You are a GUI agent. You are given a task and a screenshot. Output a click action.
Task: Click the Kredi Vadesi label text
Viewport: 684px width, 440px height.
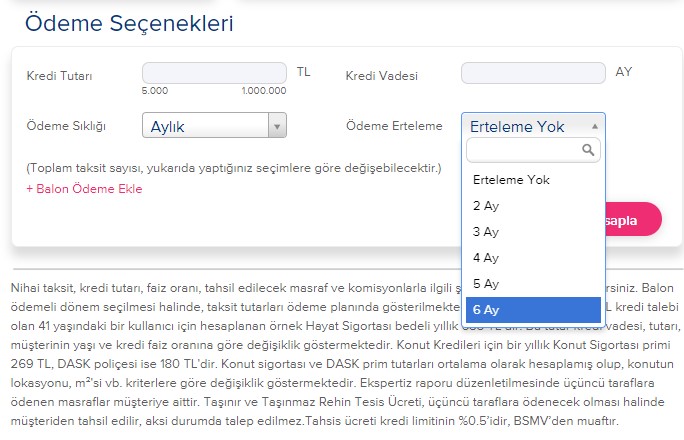381,76
